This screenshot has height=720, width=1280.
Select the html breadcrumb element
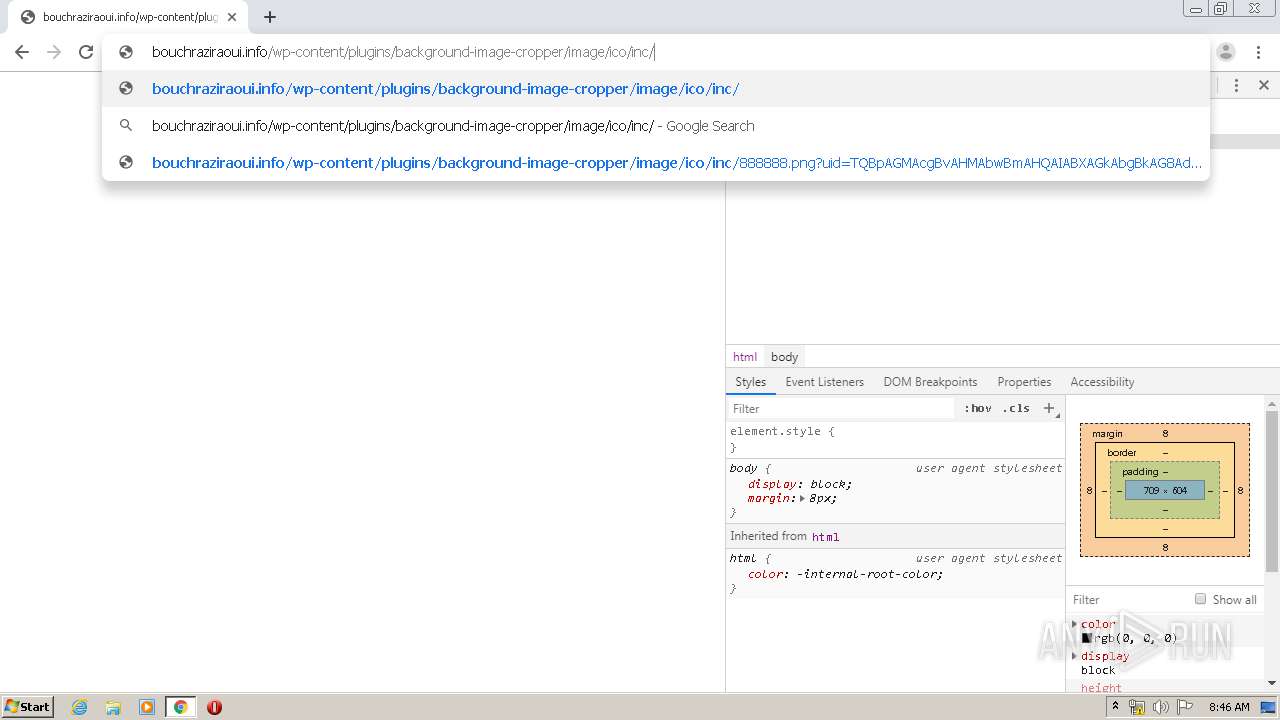745,357
